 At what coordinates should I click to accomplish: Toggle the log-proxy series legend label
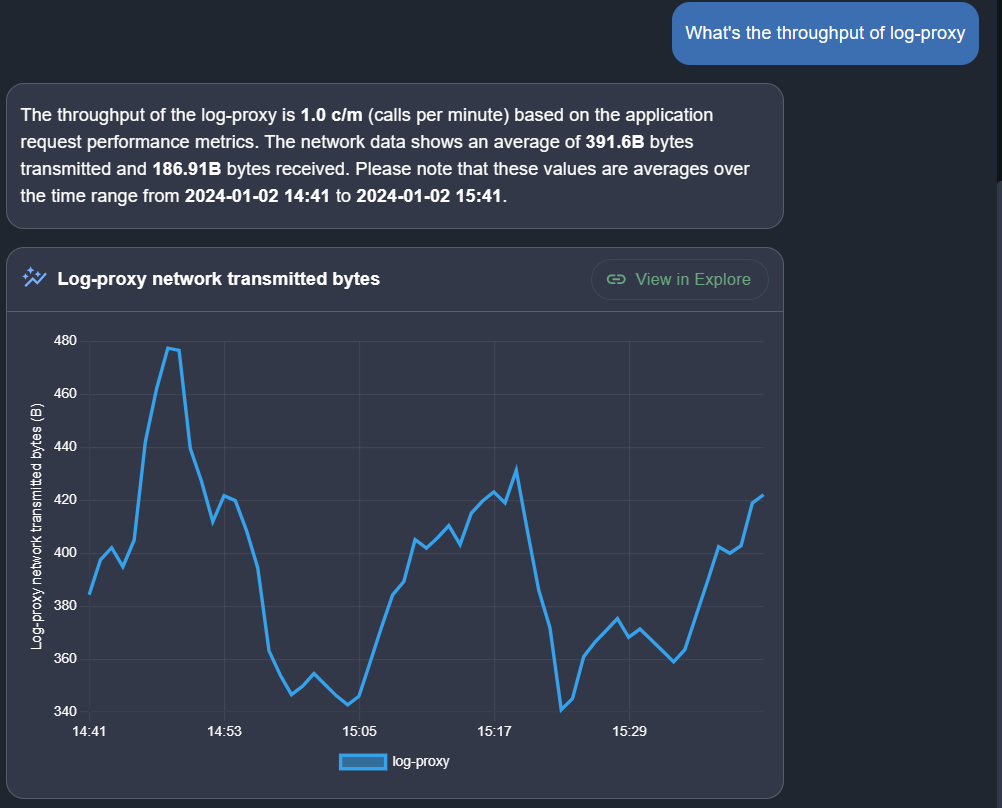421,762
